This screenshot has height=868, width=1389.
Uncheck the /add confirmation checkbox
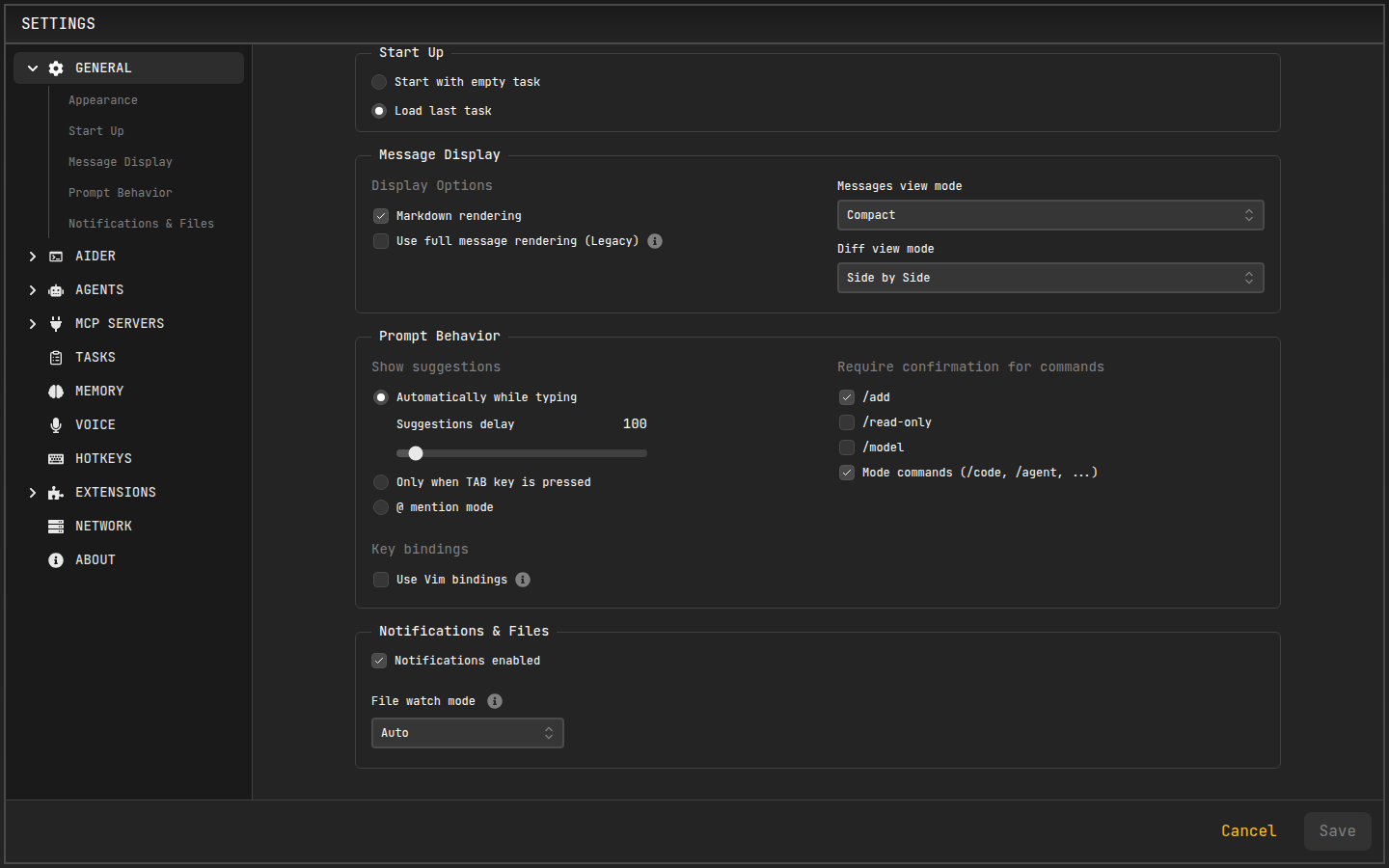(847, 397)
